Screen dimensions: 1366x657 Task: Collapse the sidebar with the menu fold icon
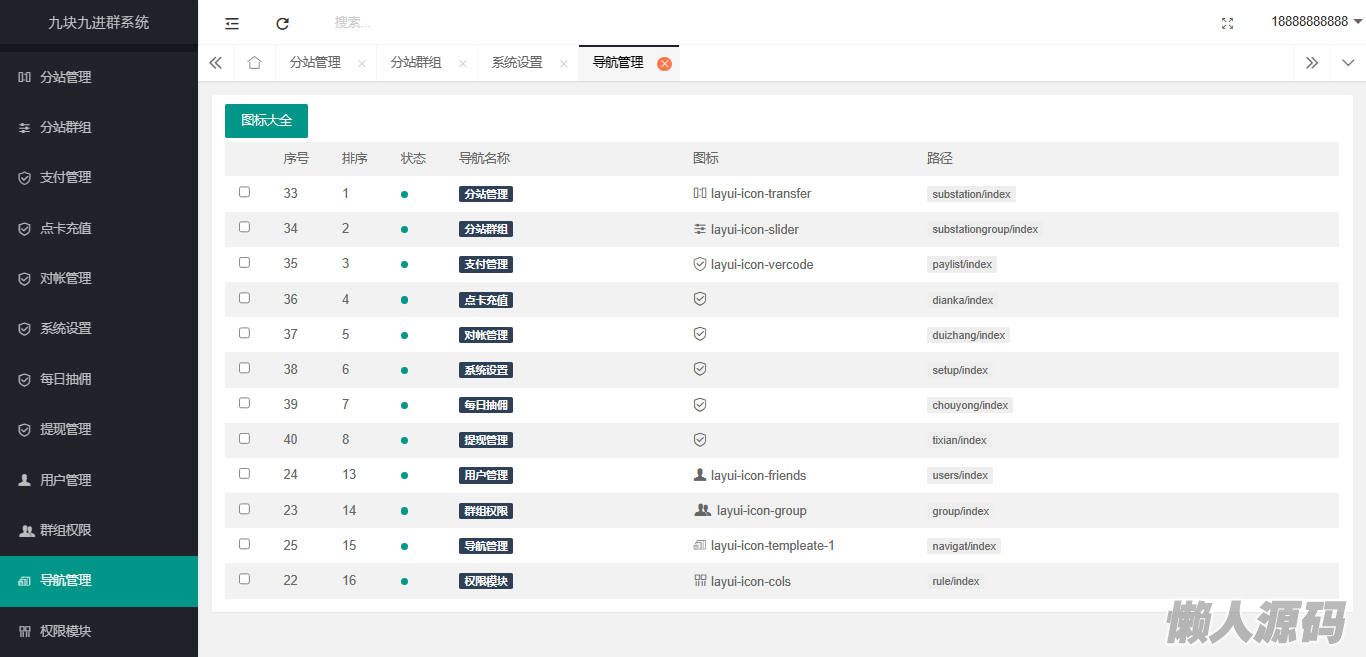pyautogui.click(x=232, y=23)
